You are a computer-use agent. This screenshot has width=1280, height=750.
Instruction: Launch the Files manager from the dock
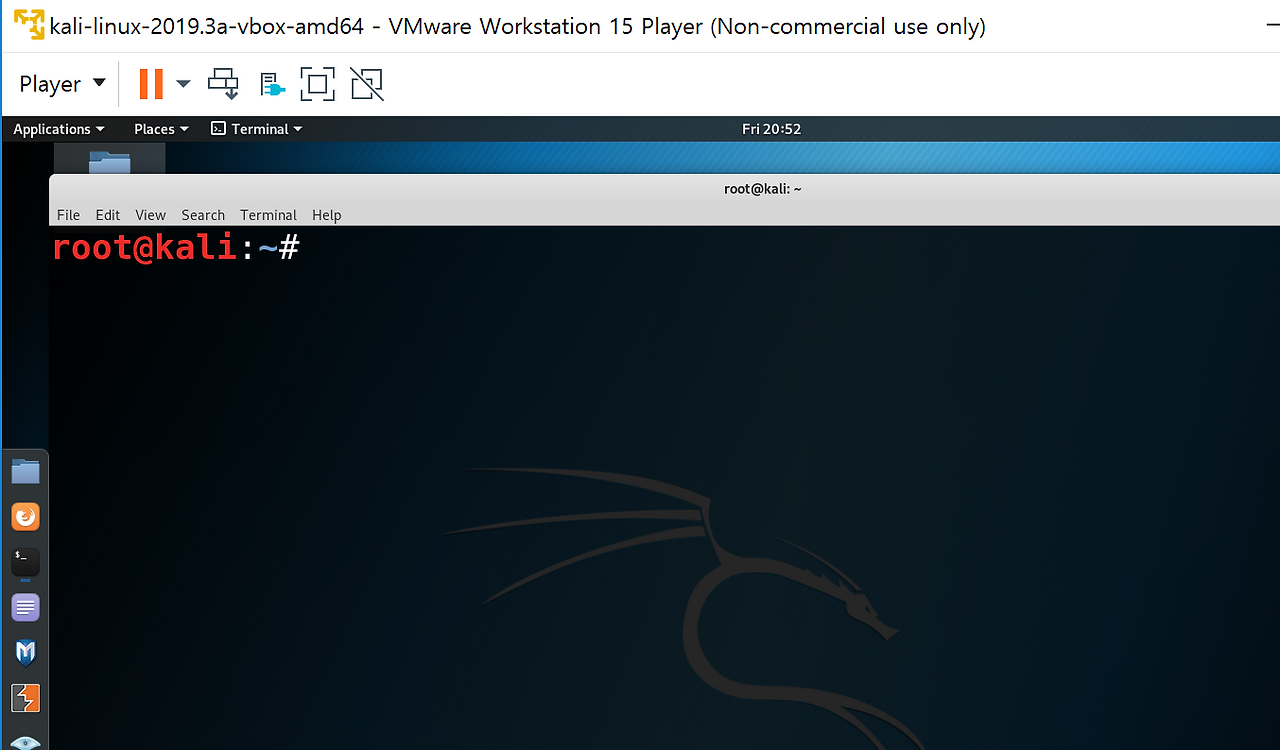(x=25, y=471)
